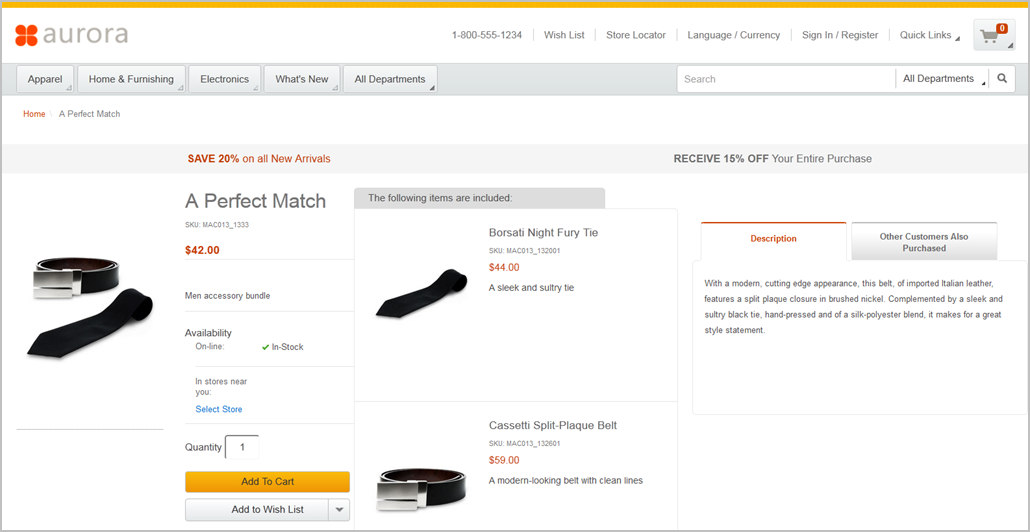
Task: Click the Quantity input field
Action: click(242, 447)
